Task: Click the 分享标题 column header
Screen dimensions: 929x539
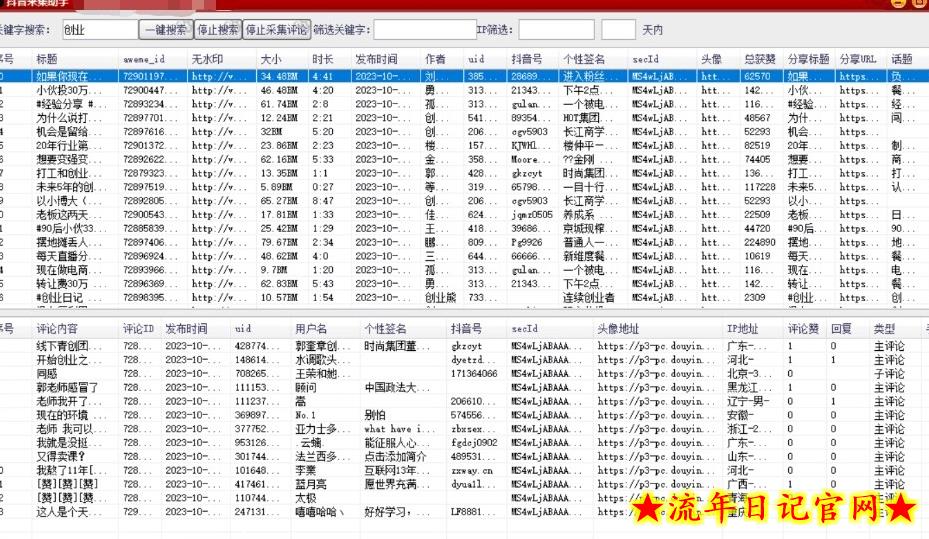Action: (x=809, y=59)
